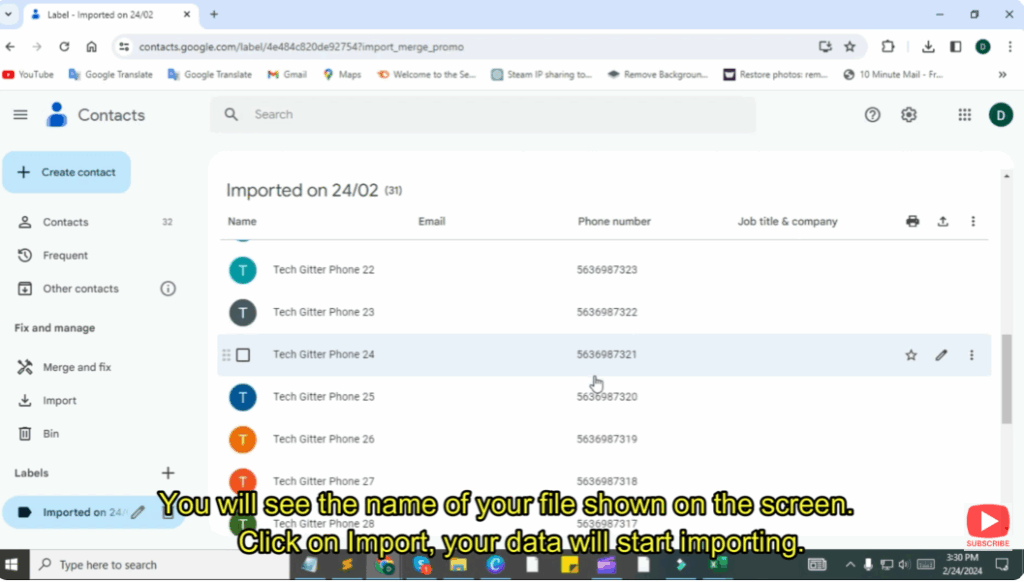Image resolution: width=1024 pixels, height=582 pixels.
Task: Open Import in the sidebar
Action: pos(59,401)
